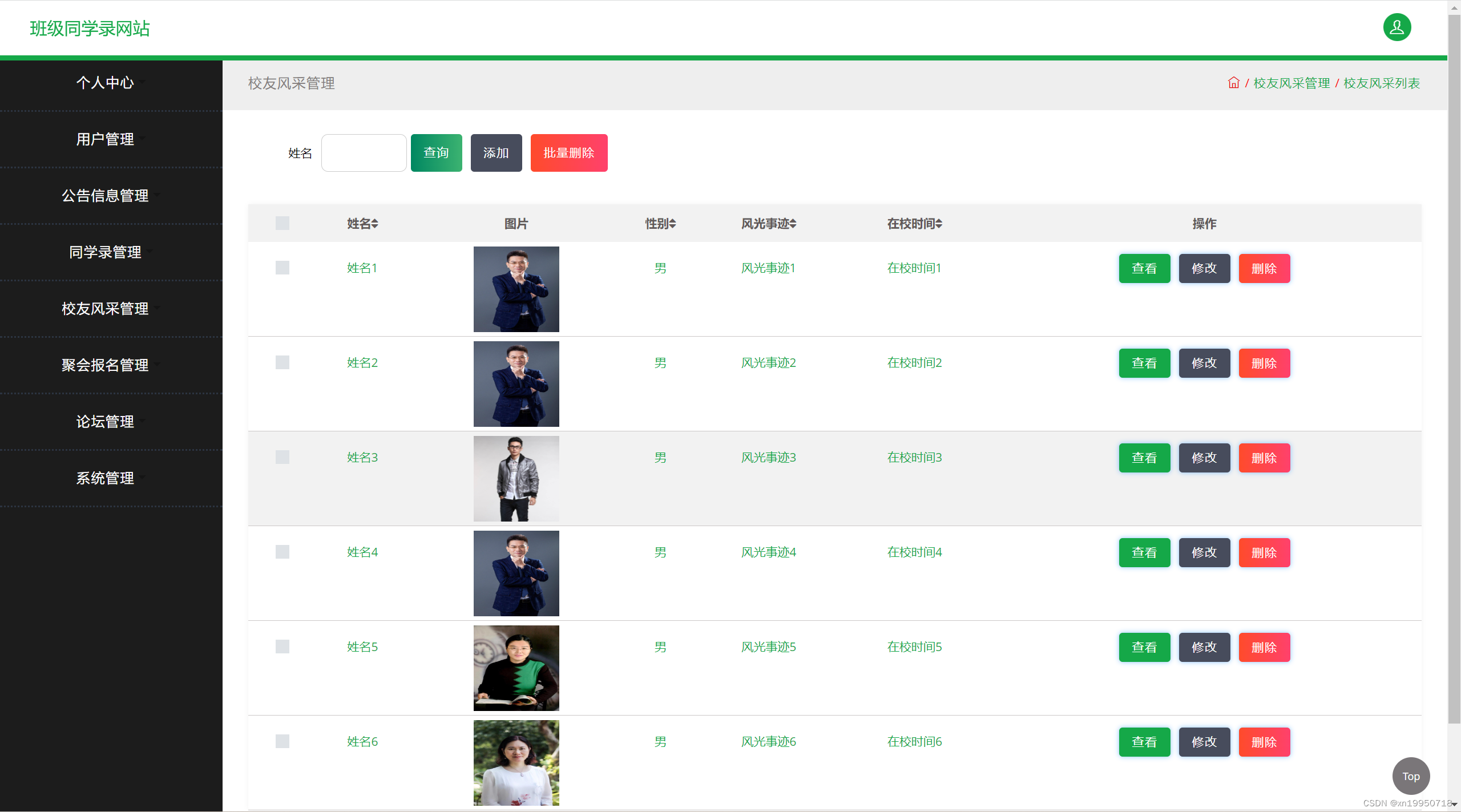View details of 姓名2 with 查看
The image size is (1461, 812).
coord(1144,363)
